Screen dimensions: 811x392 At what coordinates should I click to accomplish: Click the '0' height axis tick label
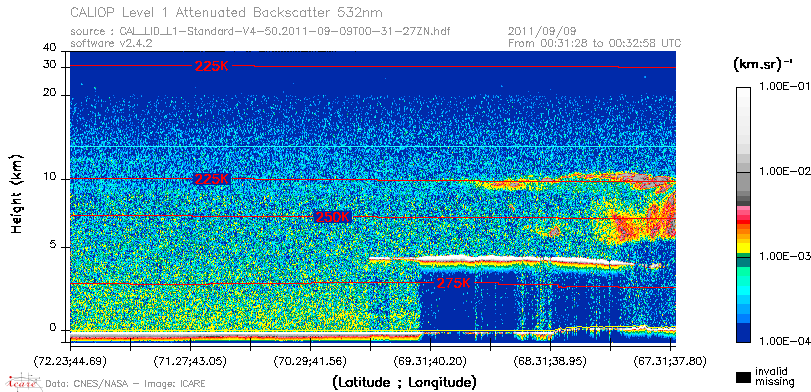pos(53,328)
